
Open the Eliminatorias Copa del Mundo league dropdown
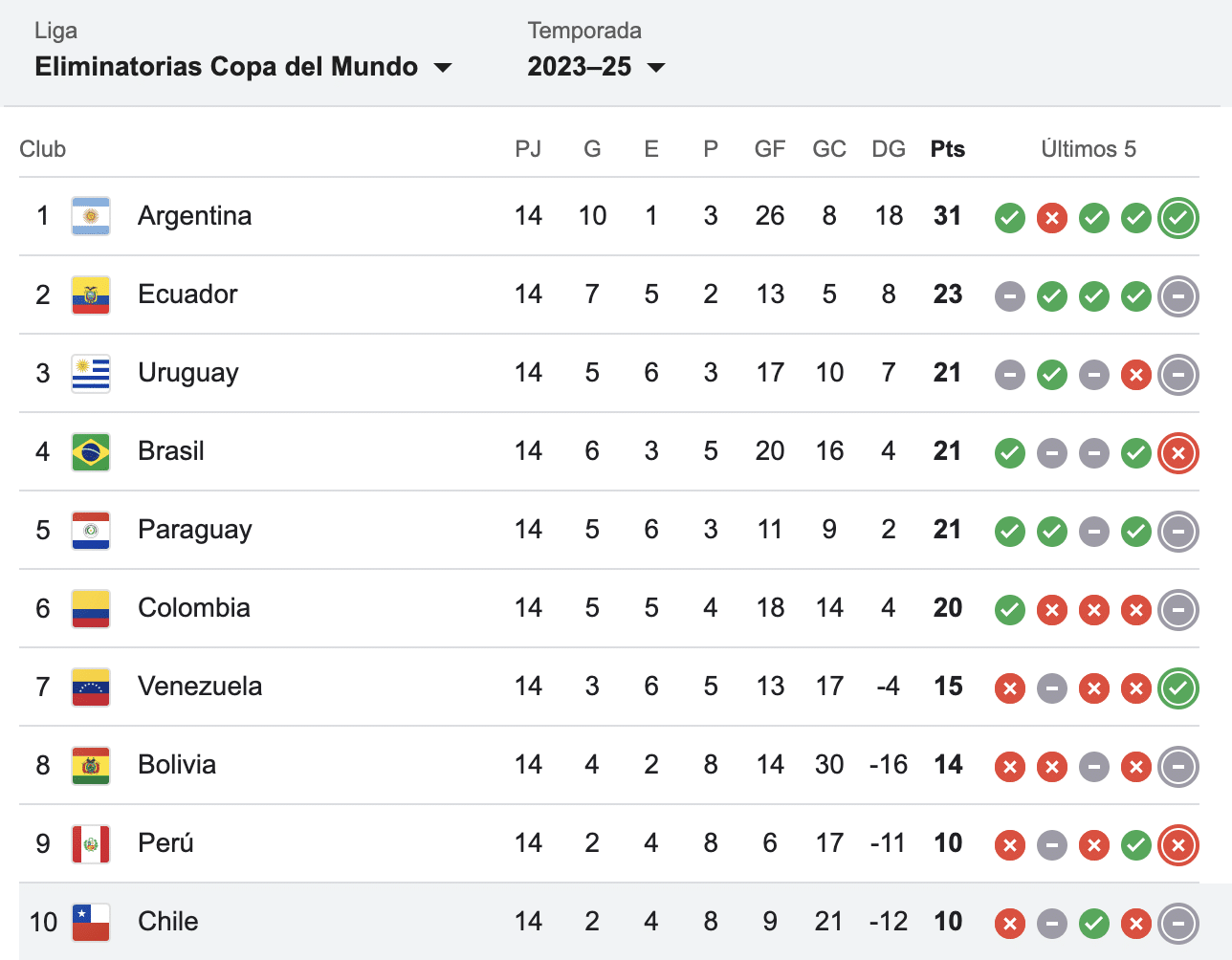[226, 66]
